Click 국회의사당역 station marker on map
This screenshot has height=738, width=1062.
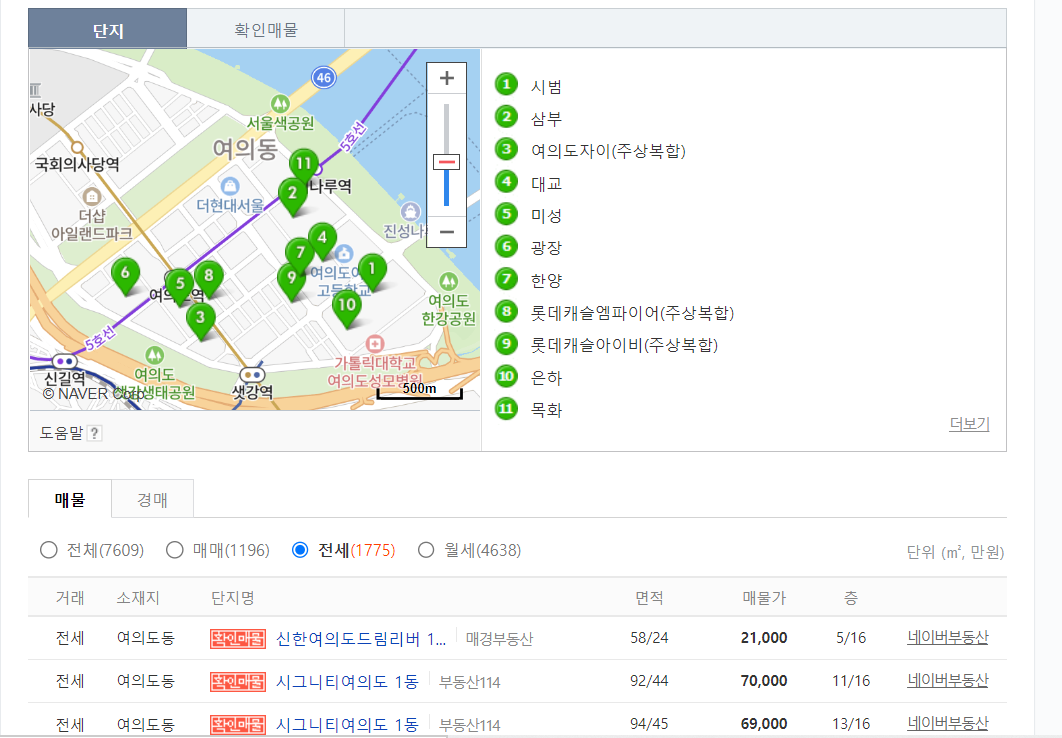tap(78, 147)
